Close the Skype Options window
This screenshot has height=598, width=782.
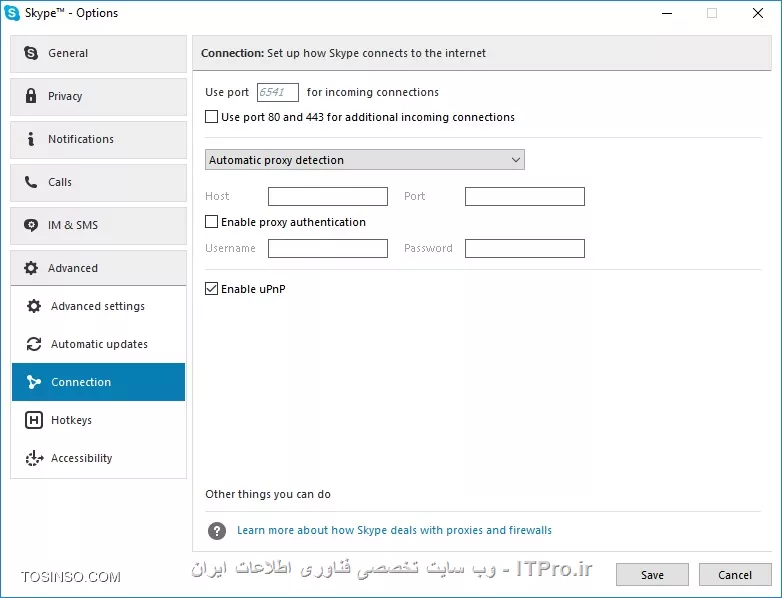tap(758, 13)
